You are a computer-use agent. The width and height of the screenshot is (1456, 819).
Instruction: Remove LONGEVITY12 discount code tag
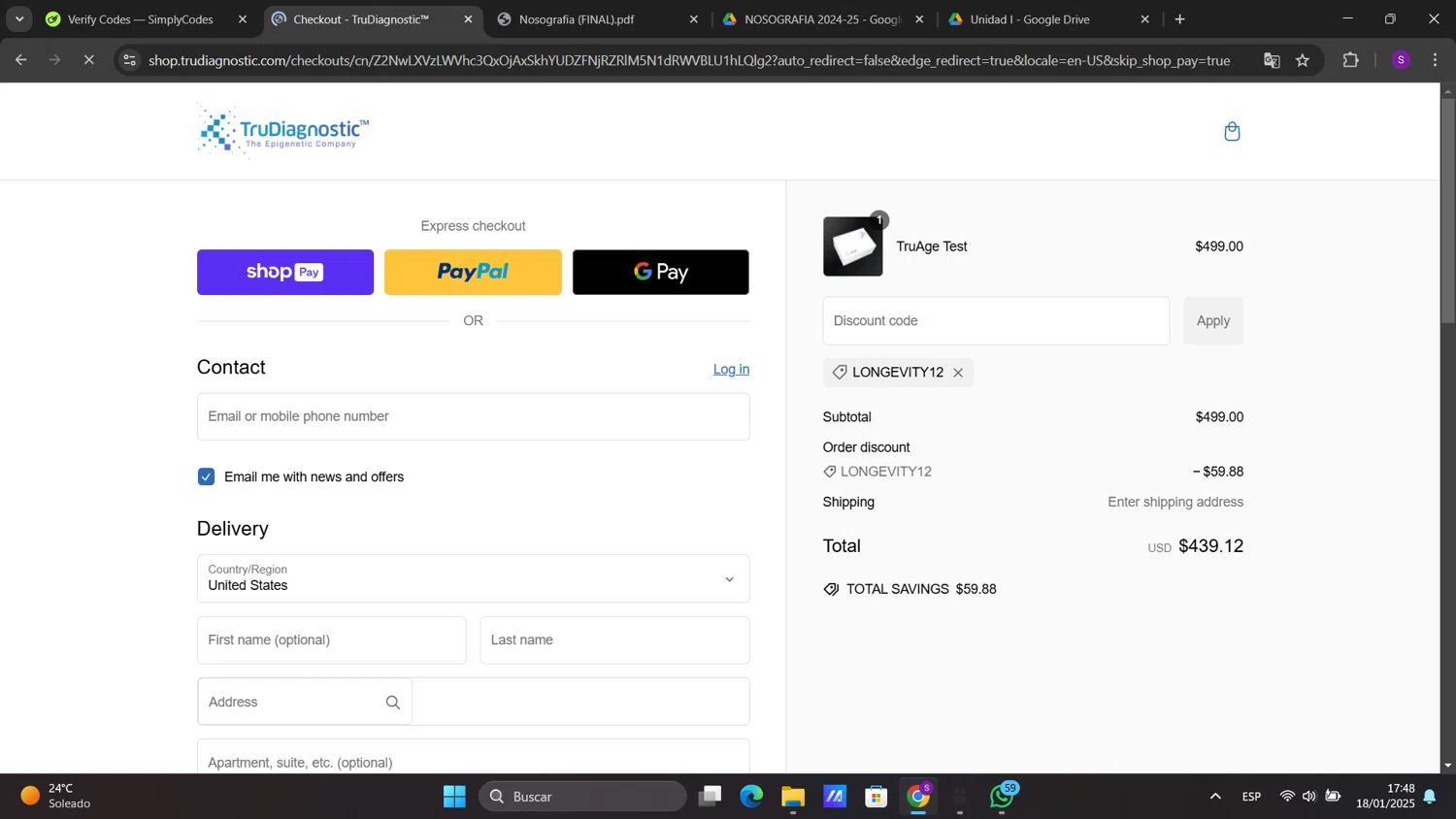[x=958, y=373]
